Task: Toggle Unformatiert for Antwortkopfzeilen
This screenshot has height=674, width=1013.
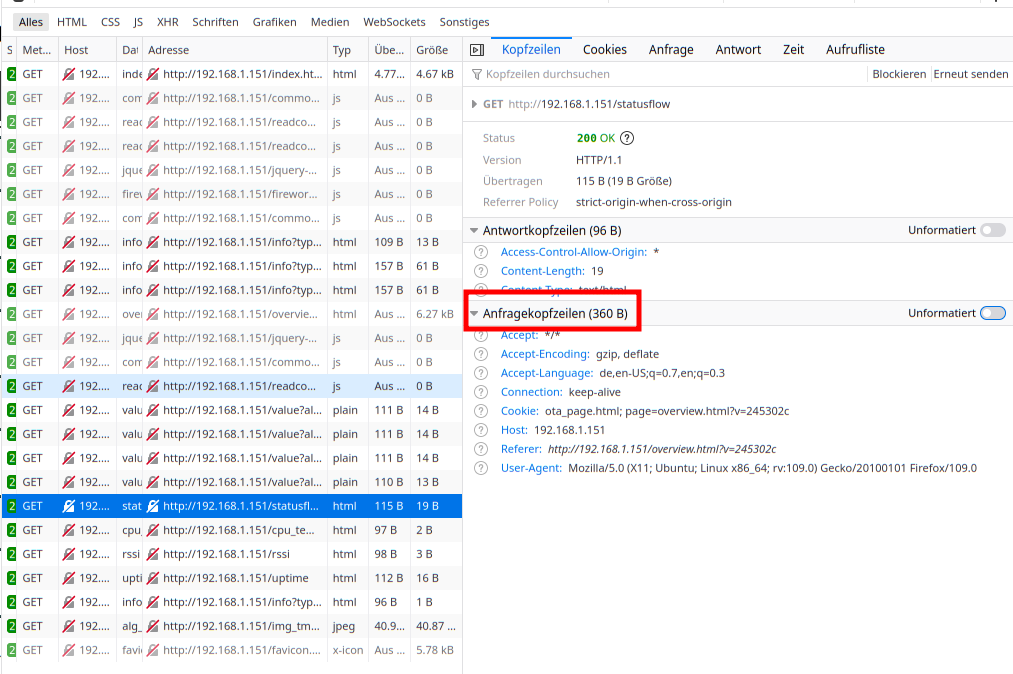Action: tap(992, 229)
